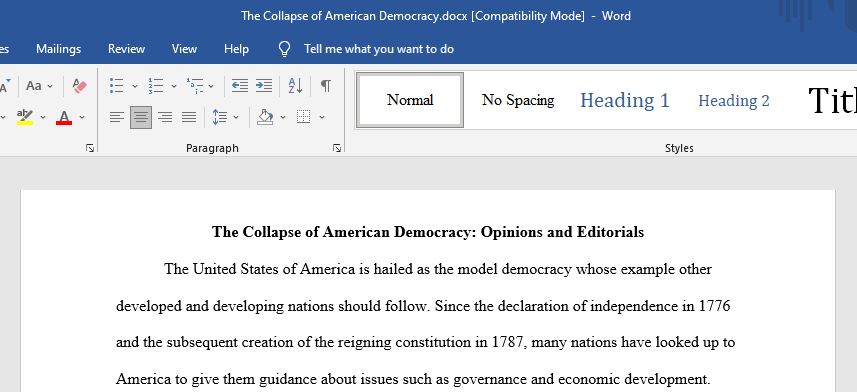Viewport: 857px width, 392px height.
Task: Click the year '1787' in the document
Action: pyautogui.click(x=508, y=342)
